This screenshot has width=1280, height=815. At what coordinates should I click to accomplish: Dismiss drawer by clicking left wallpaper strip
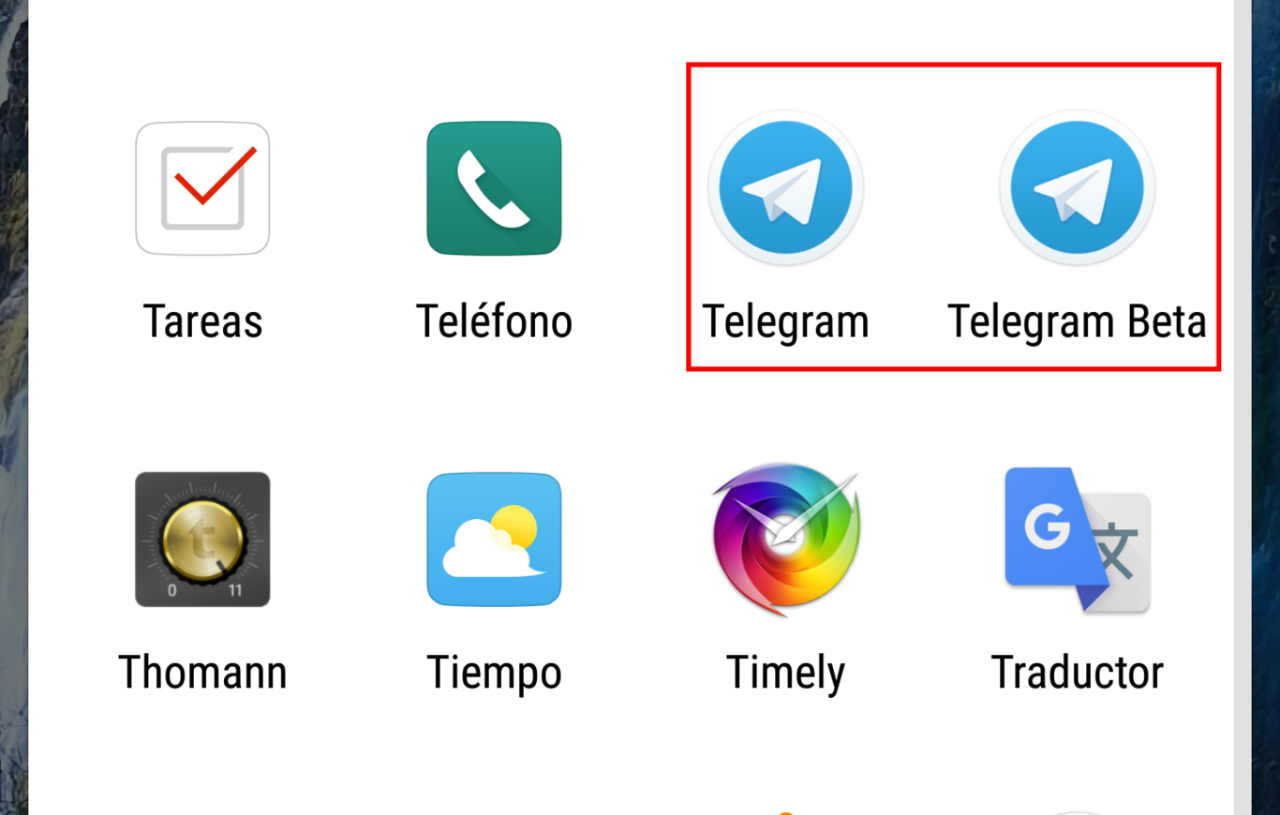[x=14, y=407]
